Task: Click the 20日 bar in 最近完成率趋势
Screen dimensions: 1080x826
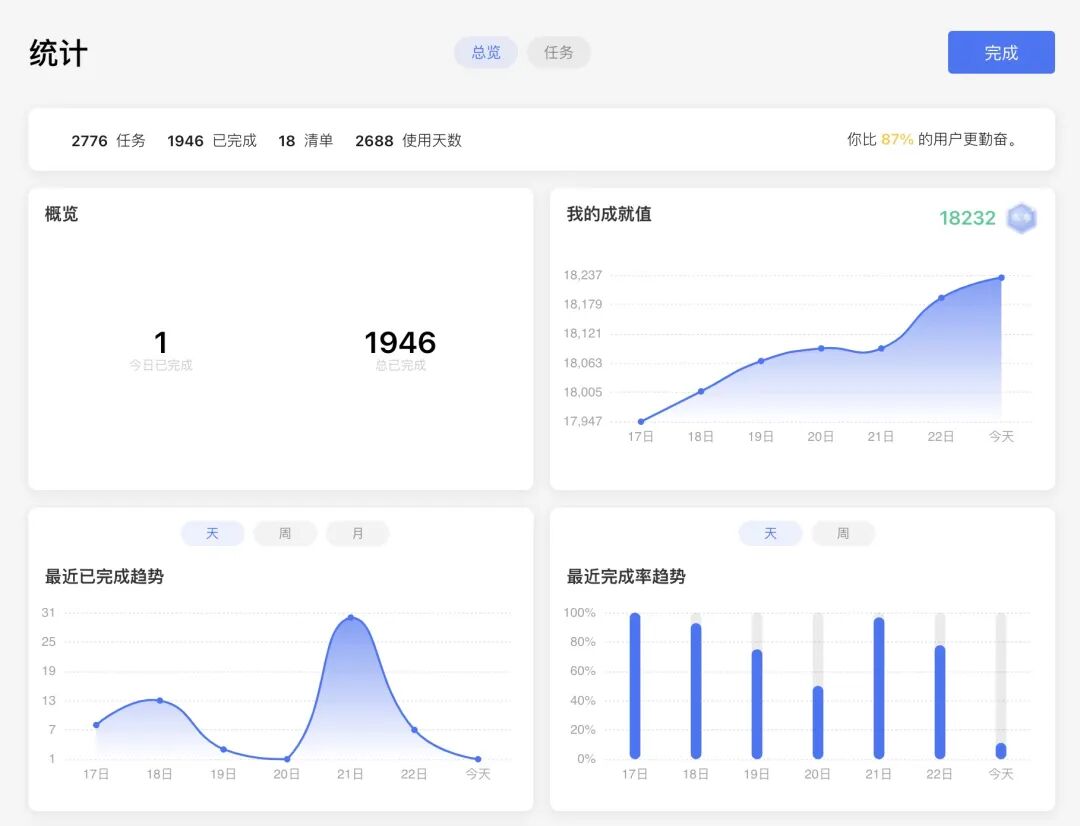Action: coord(818,722)
